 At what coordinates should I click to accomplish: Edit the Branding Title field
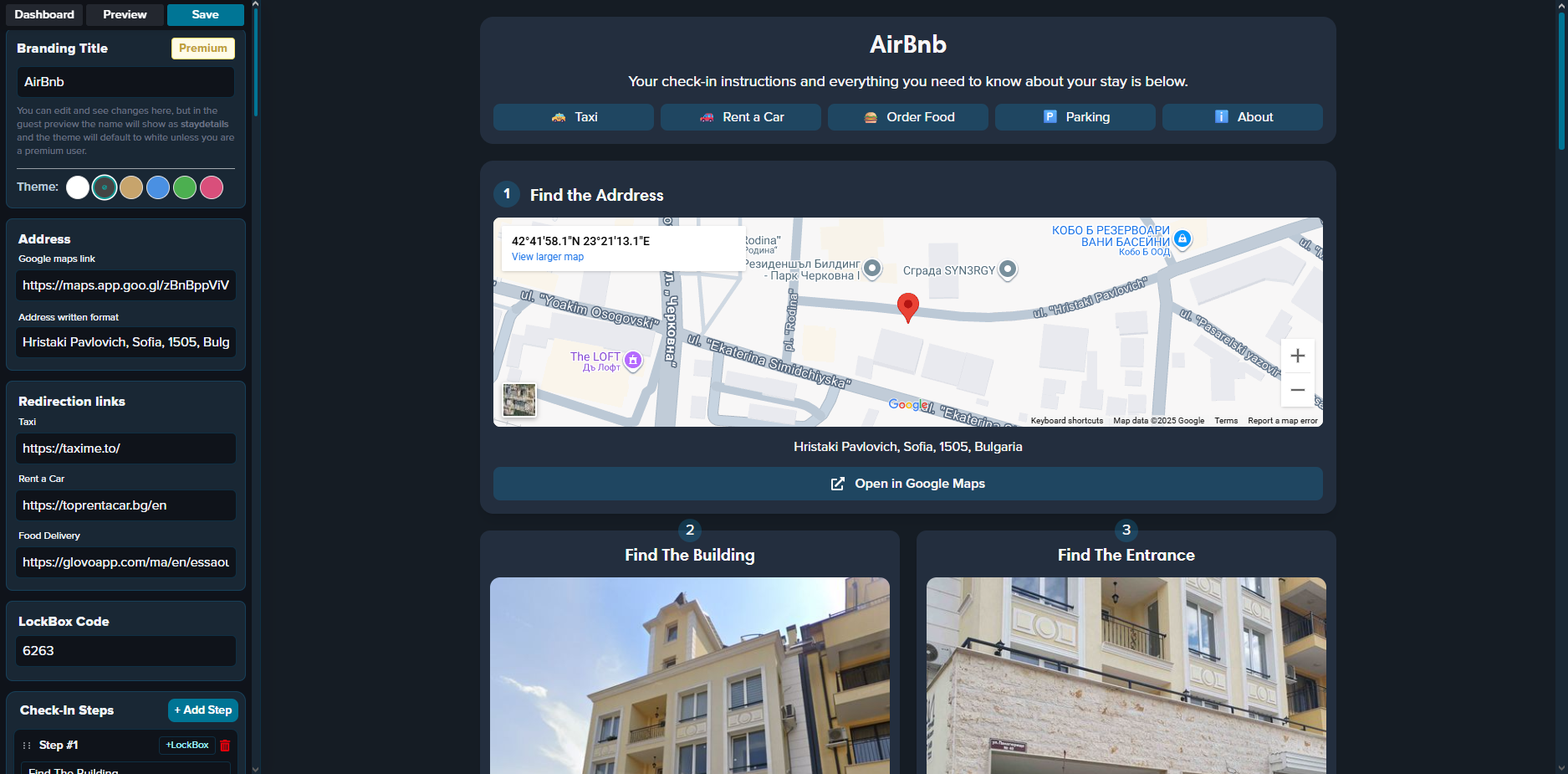pos(125,82)
